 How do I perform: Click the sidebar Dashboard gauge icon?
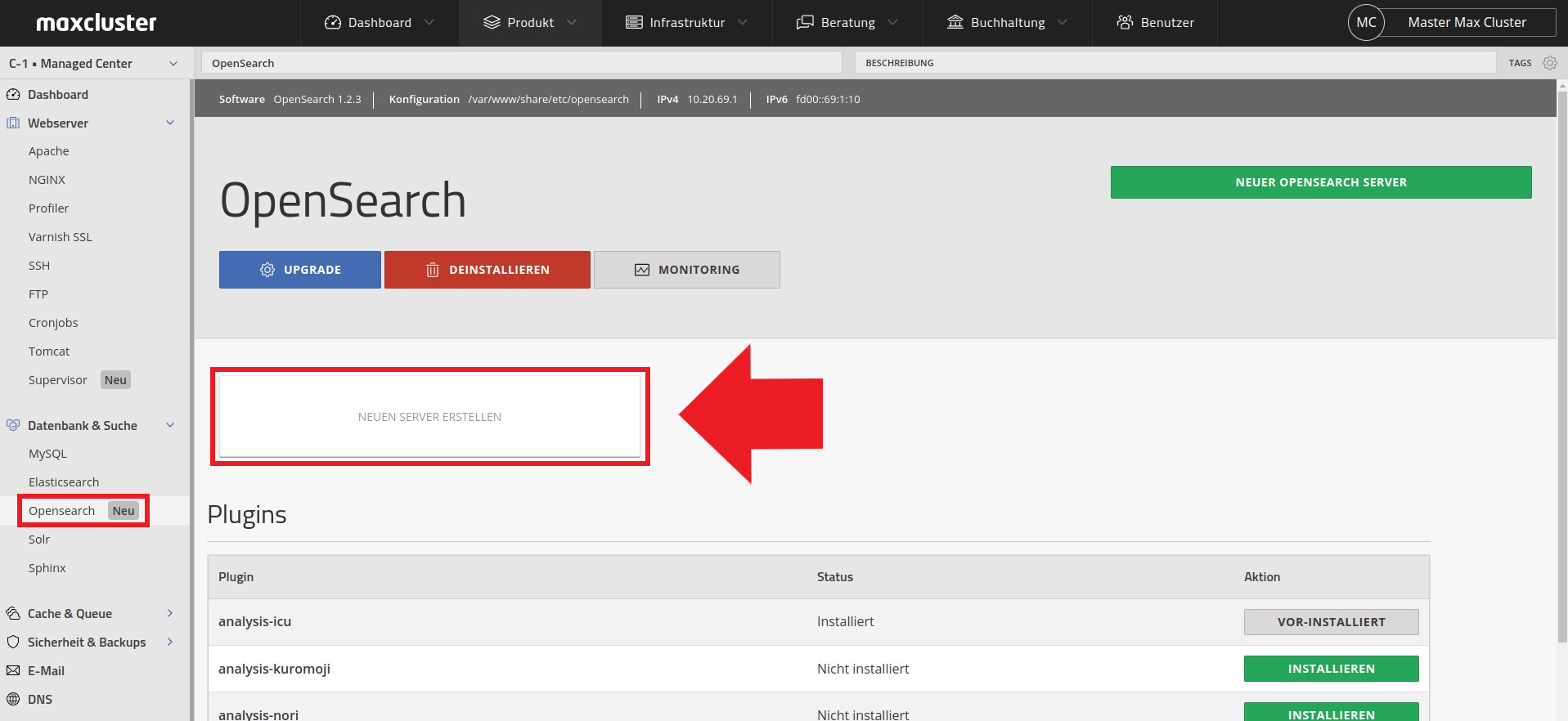coord(13,95)
